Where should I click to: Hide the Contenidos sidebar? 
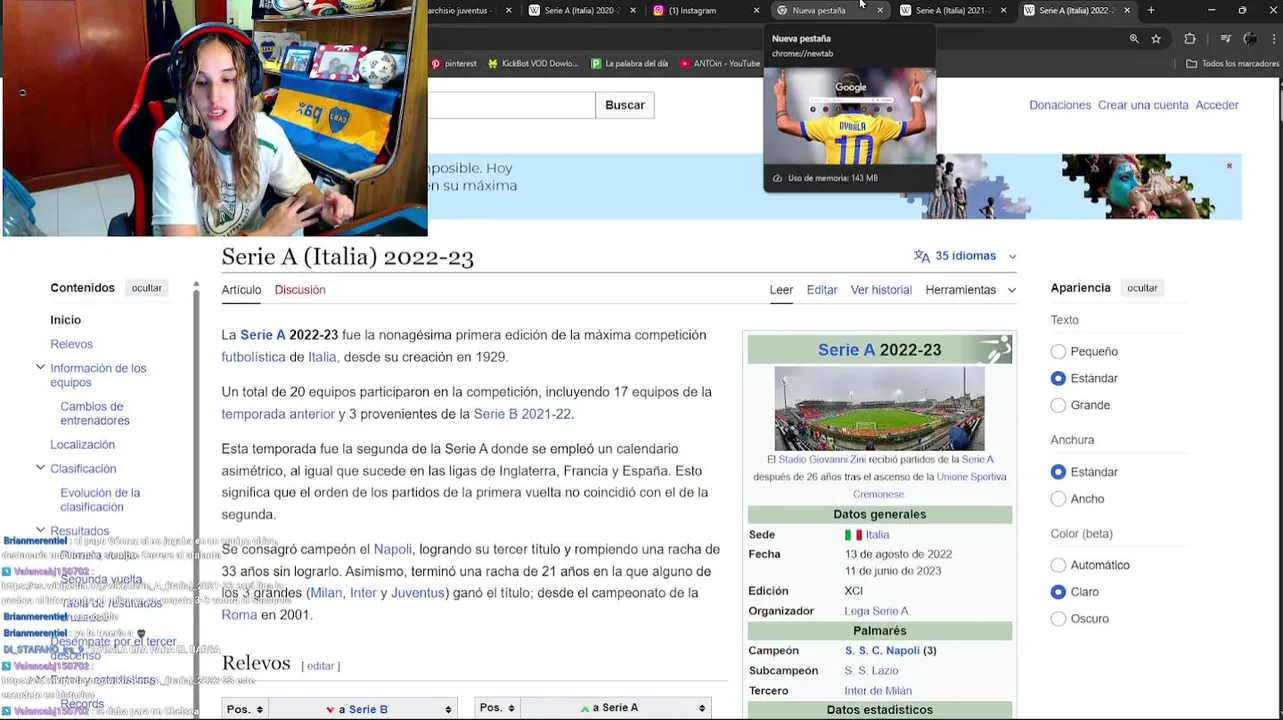coord(146,288)
